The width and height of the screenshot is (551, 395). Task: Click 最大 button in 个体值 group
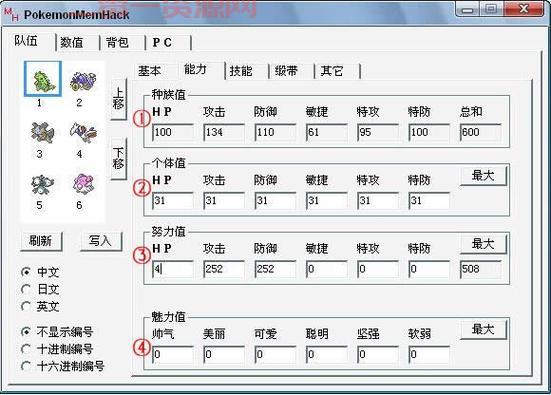coord(484,175)
